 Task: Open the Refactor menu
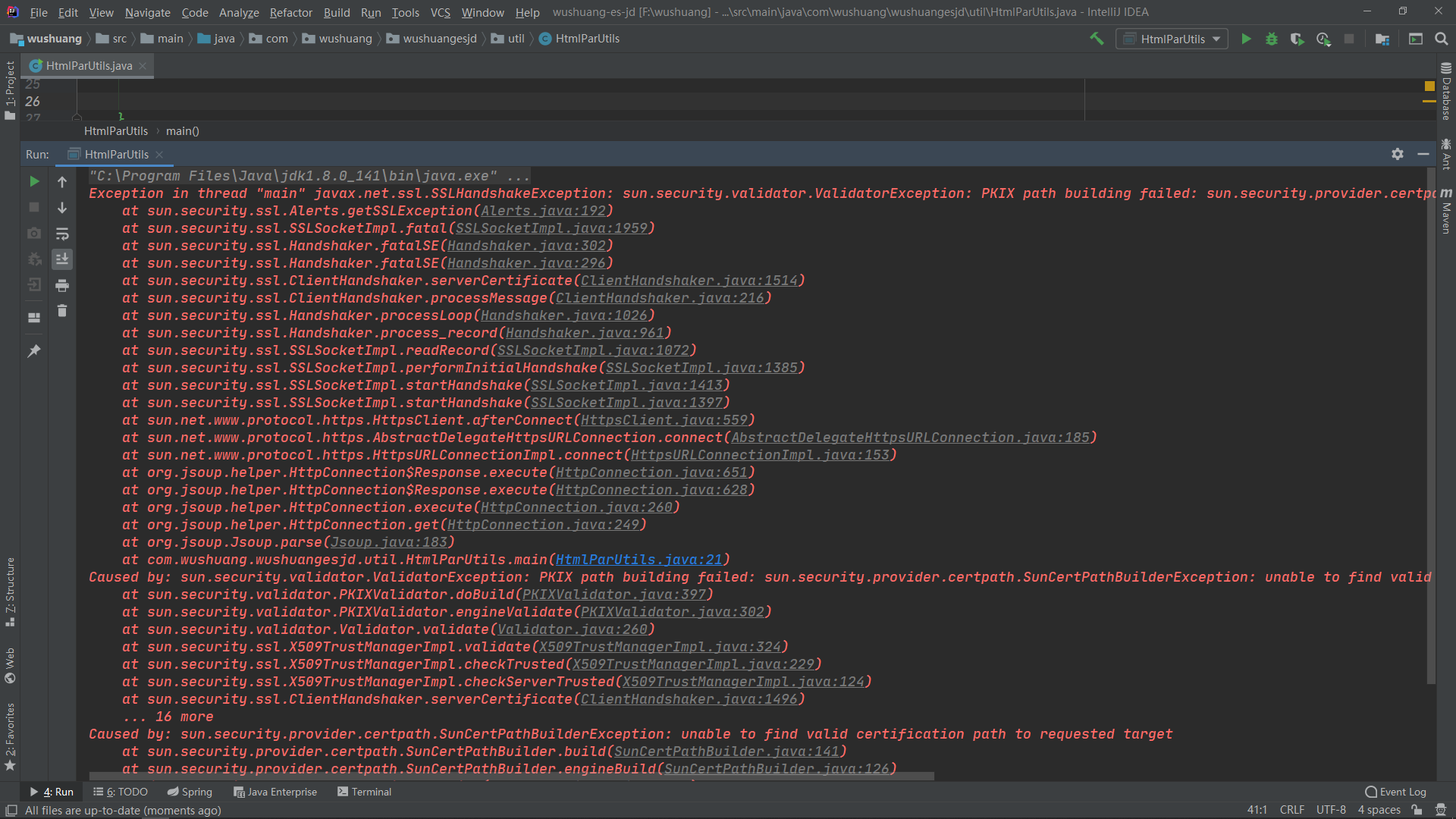290,12
